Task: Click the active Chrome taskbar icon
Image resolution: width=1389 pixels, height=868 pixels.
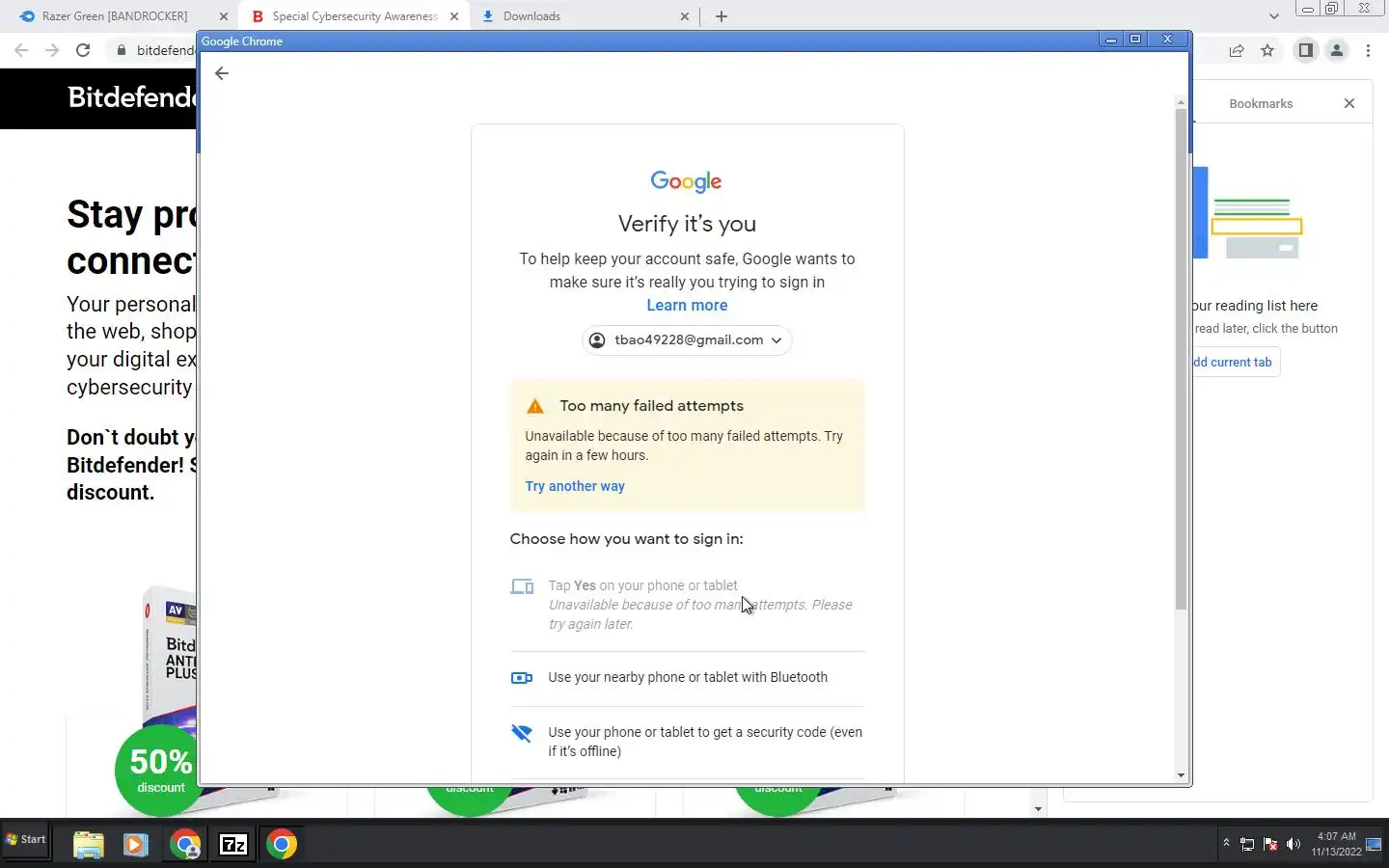Action: point(282,845)
